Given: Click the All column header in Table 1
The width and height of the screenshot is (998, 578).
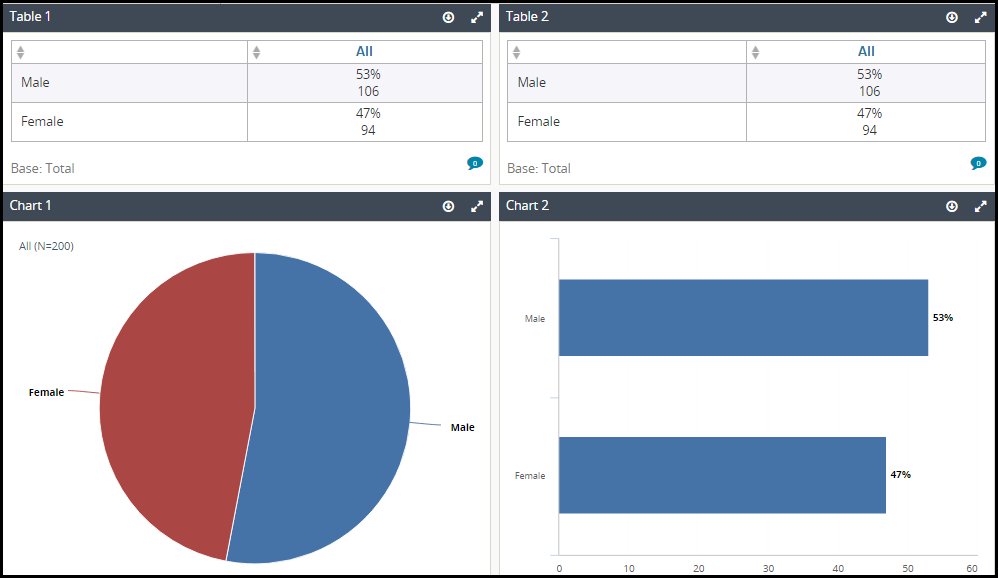Looking at the screenshot, I should click(364, 52).
